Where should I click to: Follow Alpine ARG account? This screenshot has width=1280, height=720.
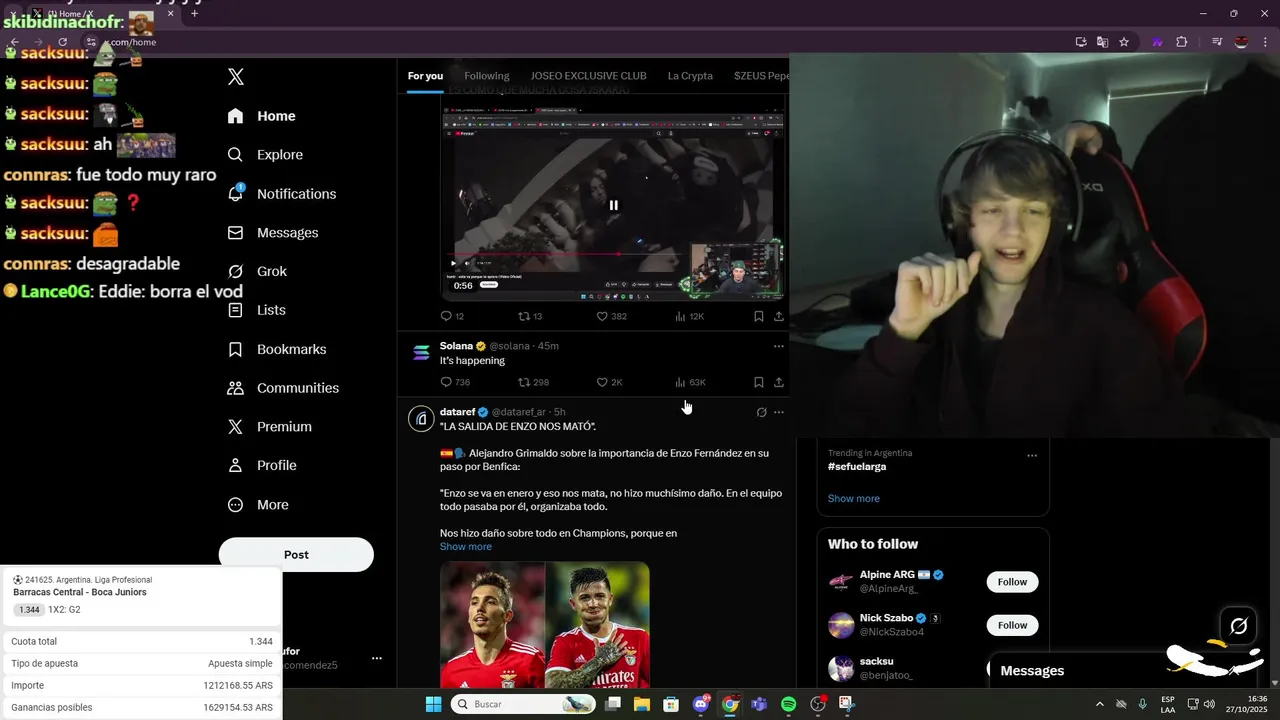(1012, 582)
